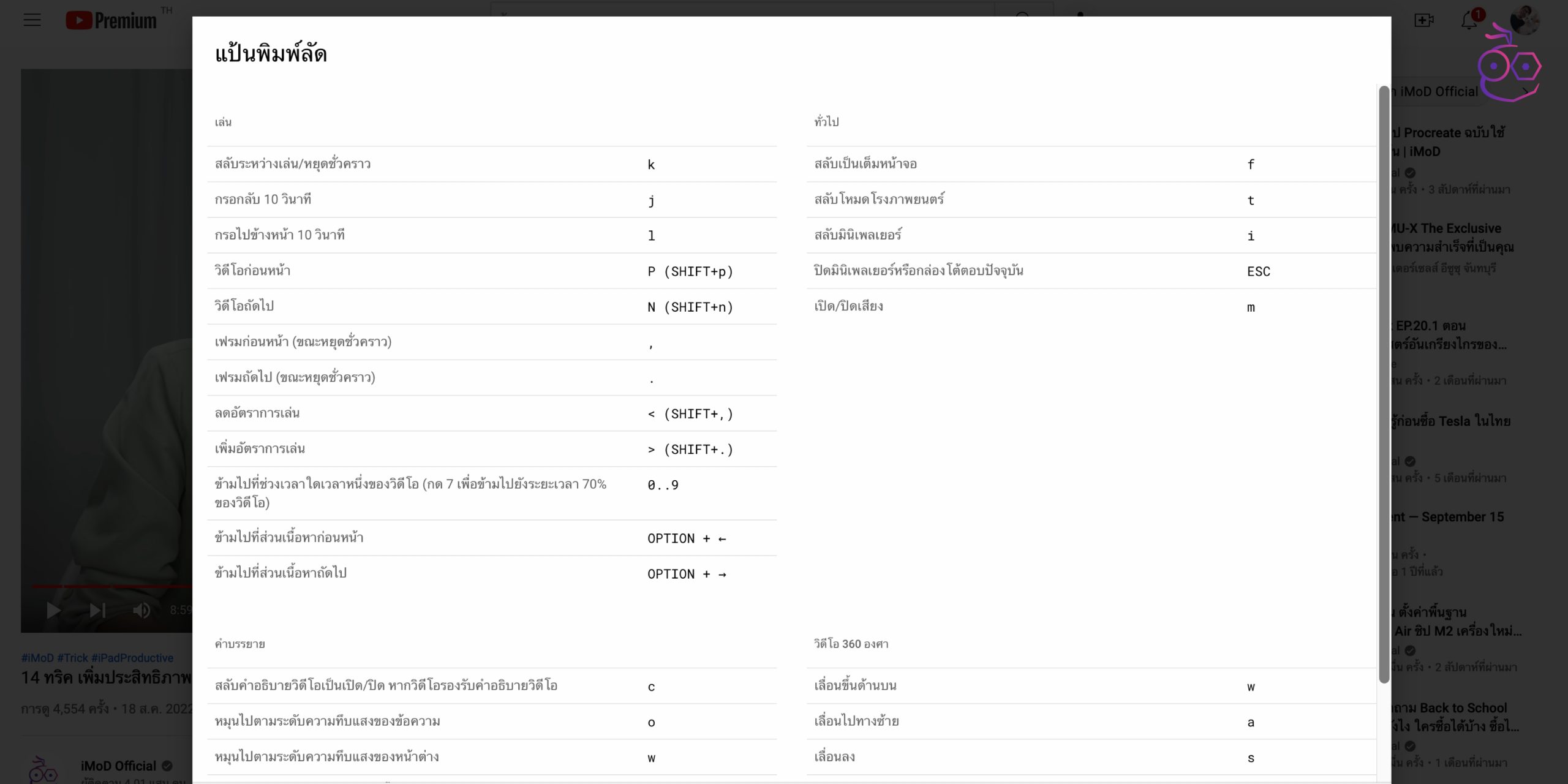Click the search magnifier icon
The image size is (1568, 784).
point(1022,15)
